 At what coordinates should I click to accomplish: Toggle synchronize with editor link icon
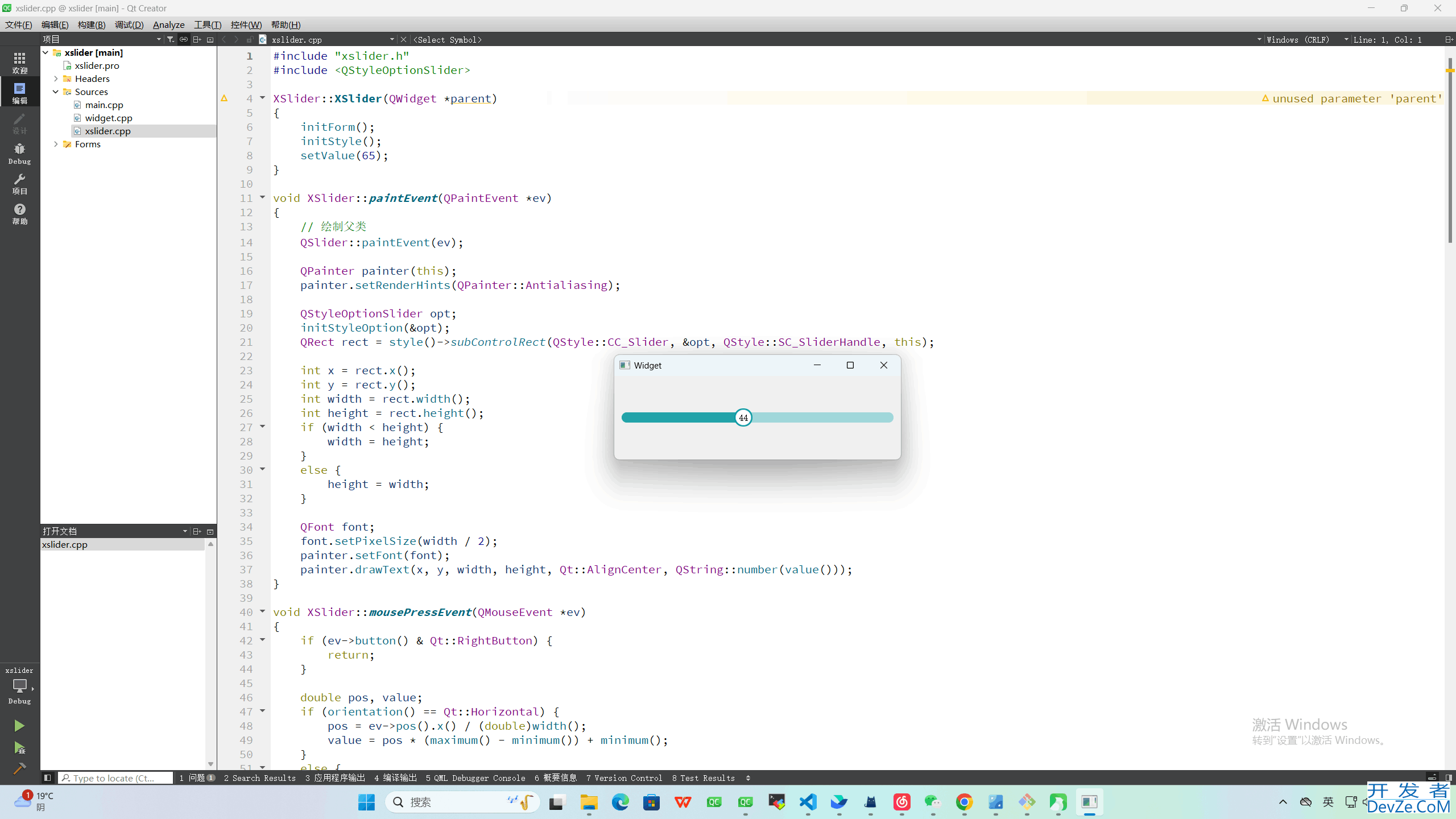click(184, 39)
